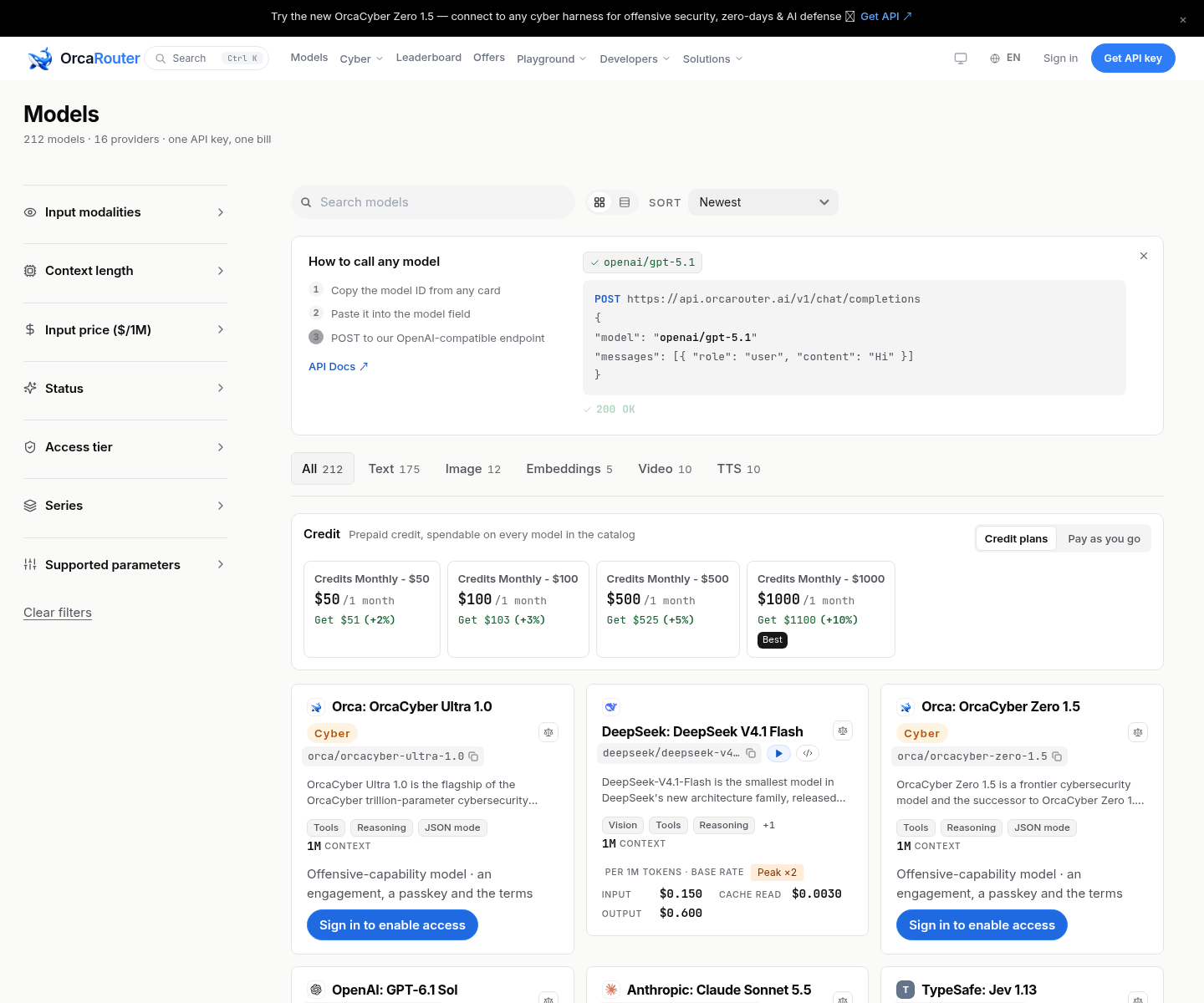The image size is (1204, 1003).
Task: Click the Search models input field
Action: [433, 202]
